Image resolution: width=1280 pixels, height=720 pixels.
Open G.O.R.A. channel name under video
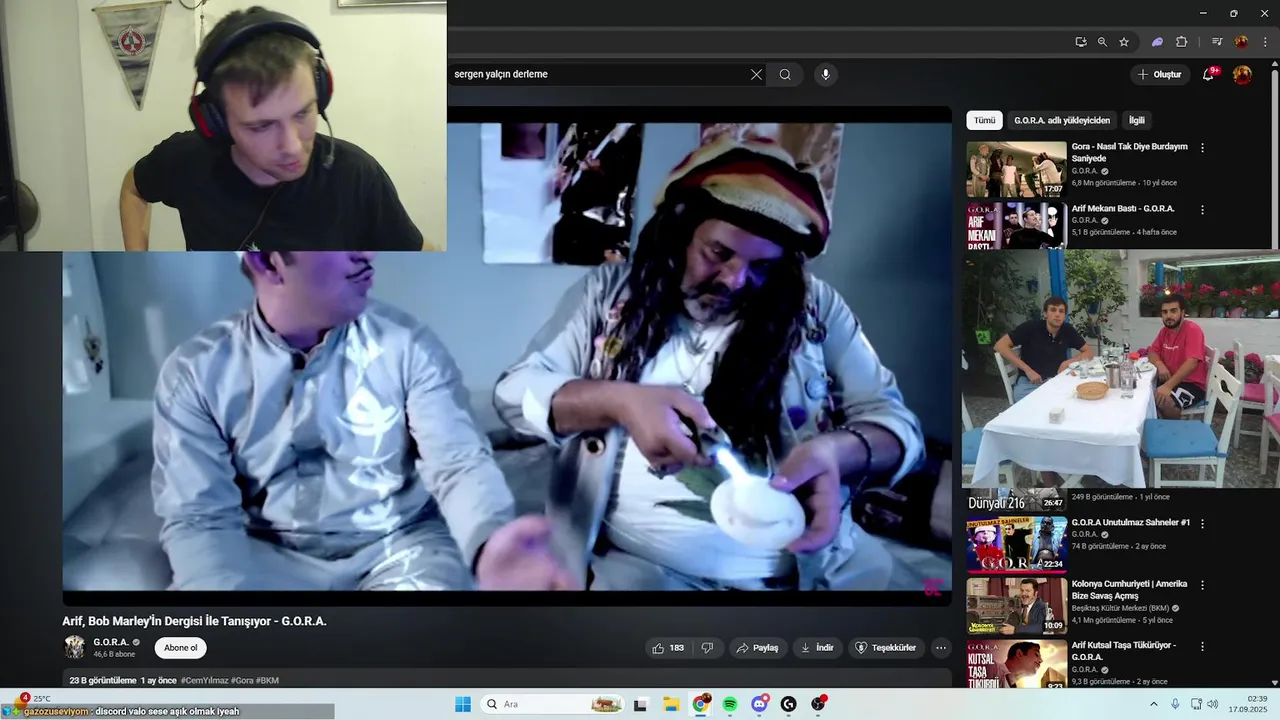pyautogui.click(x=111, y=642)
